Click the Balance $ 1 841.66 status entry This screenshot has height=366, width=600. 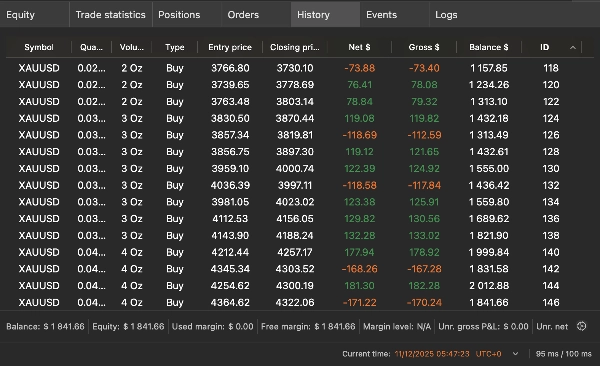45,327
